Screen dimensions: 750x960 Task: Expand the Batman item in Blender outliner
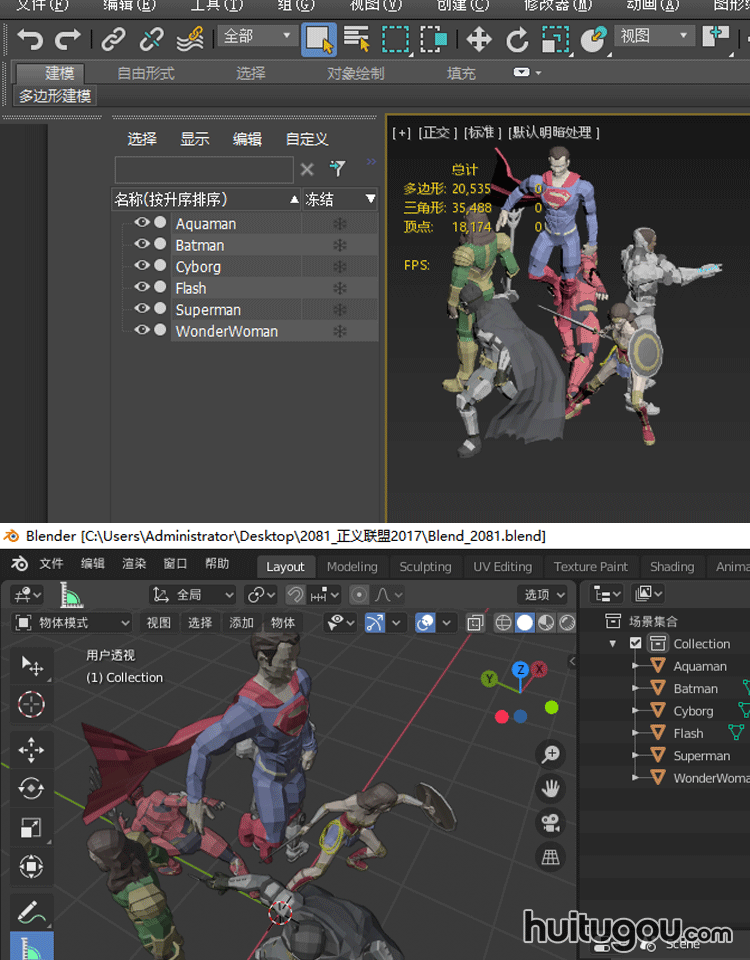click(634, 688)
